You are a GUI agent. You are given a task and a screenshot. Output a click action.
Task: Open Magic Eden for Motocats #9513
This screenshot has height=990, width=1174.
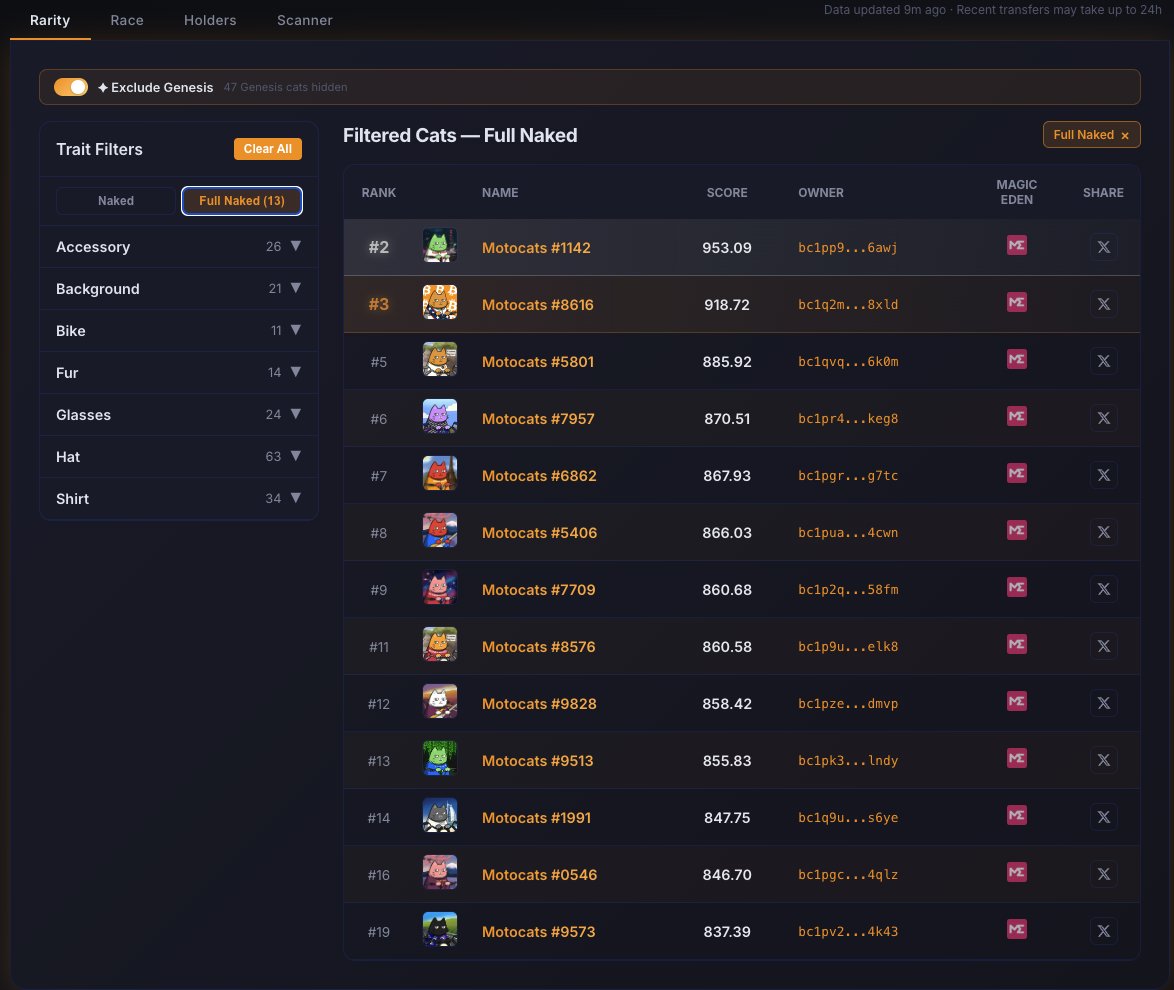pyautogui.click(x=1016, y=758)
